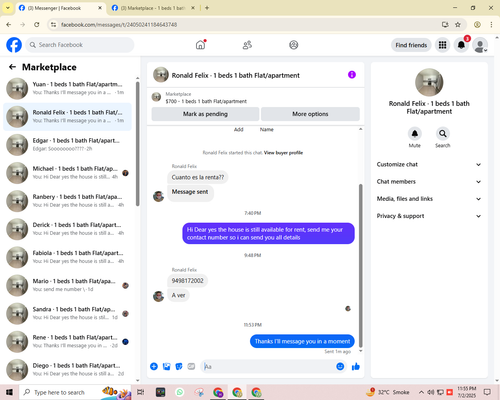Open Diego's flat conversation
This screenshot has width=500, height=400.
pyautogui.click(x=67, y=370)
